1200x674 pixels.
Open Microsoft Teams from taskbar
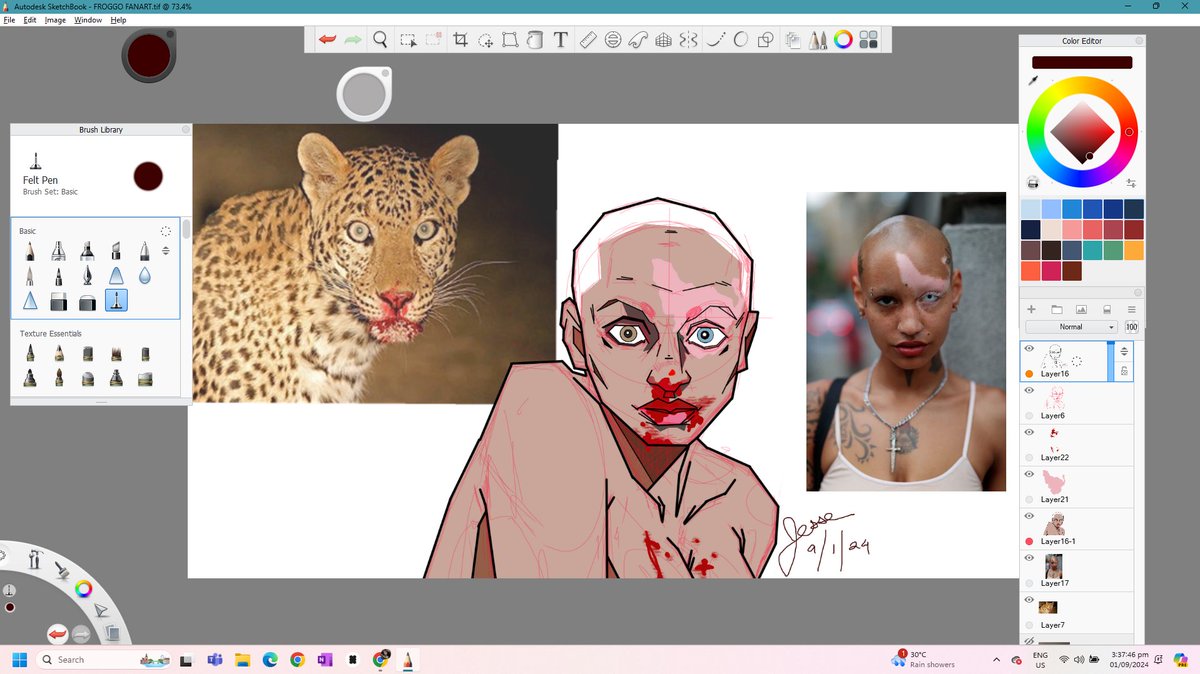point(213,660)
